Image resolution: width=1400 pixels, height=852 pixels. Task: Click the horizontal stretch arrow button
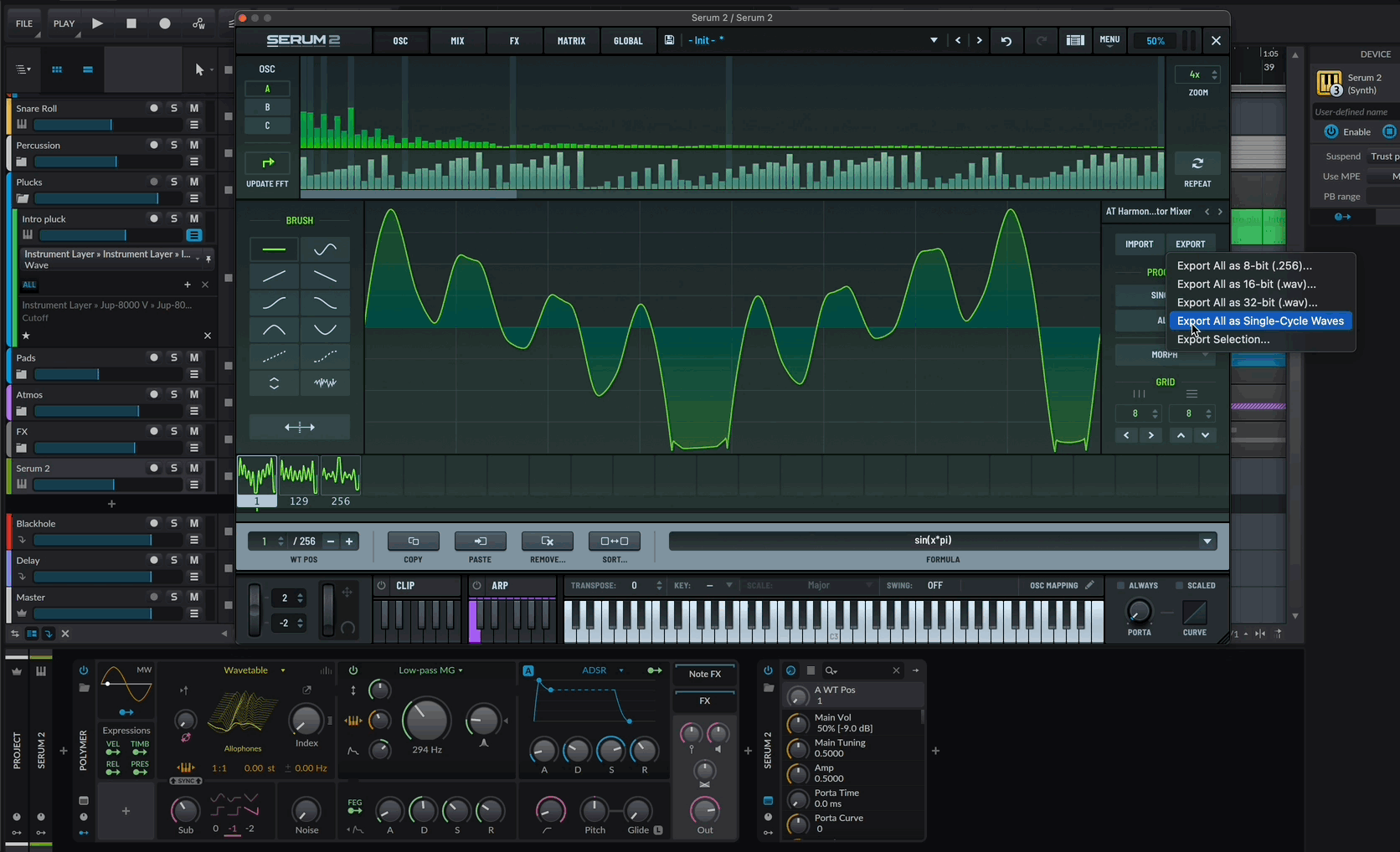pyautogui.click(x=300, y=427)
